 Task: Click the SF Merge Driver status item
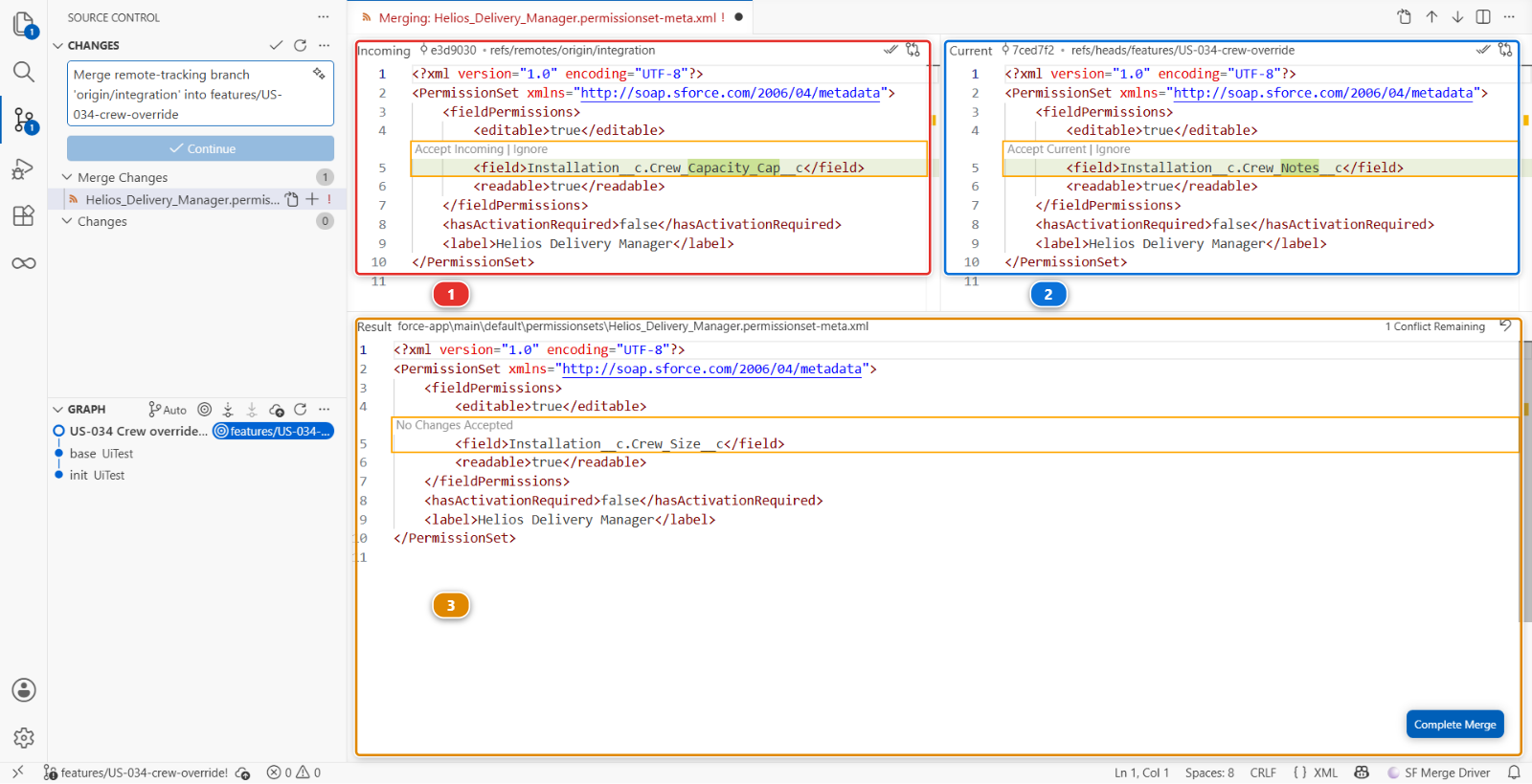(1439, 773)
